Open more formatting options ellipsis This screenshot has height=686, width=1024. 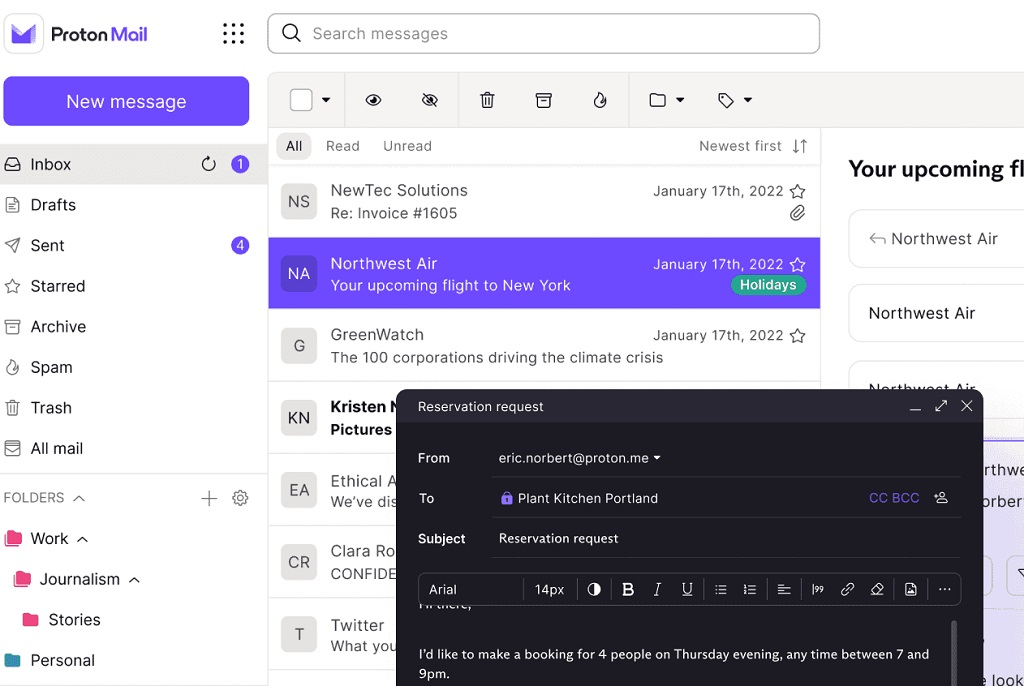944,589
